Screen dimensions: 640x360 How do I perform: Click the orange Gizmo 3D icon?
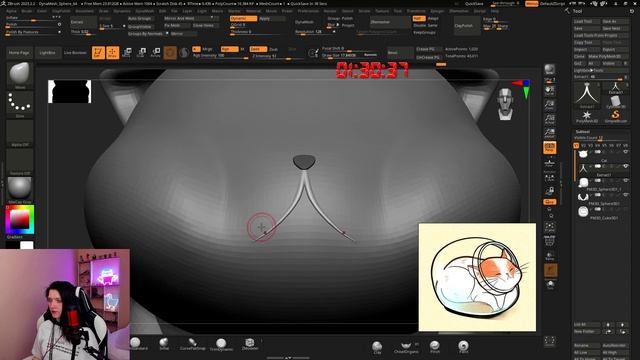coord(170,53)
